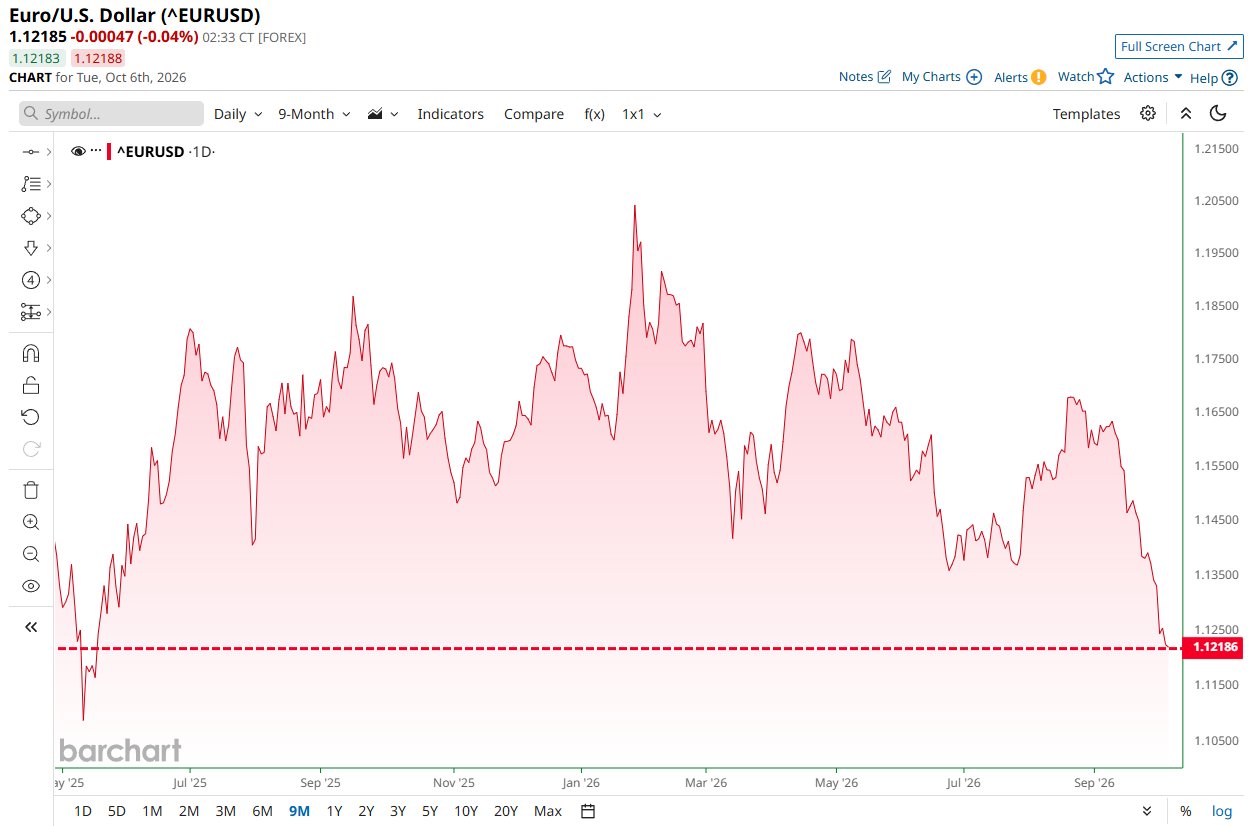Select the 10Y range tab
The image size is (1252, 826).
coord(466,811)
